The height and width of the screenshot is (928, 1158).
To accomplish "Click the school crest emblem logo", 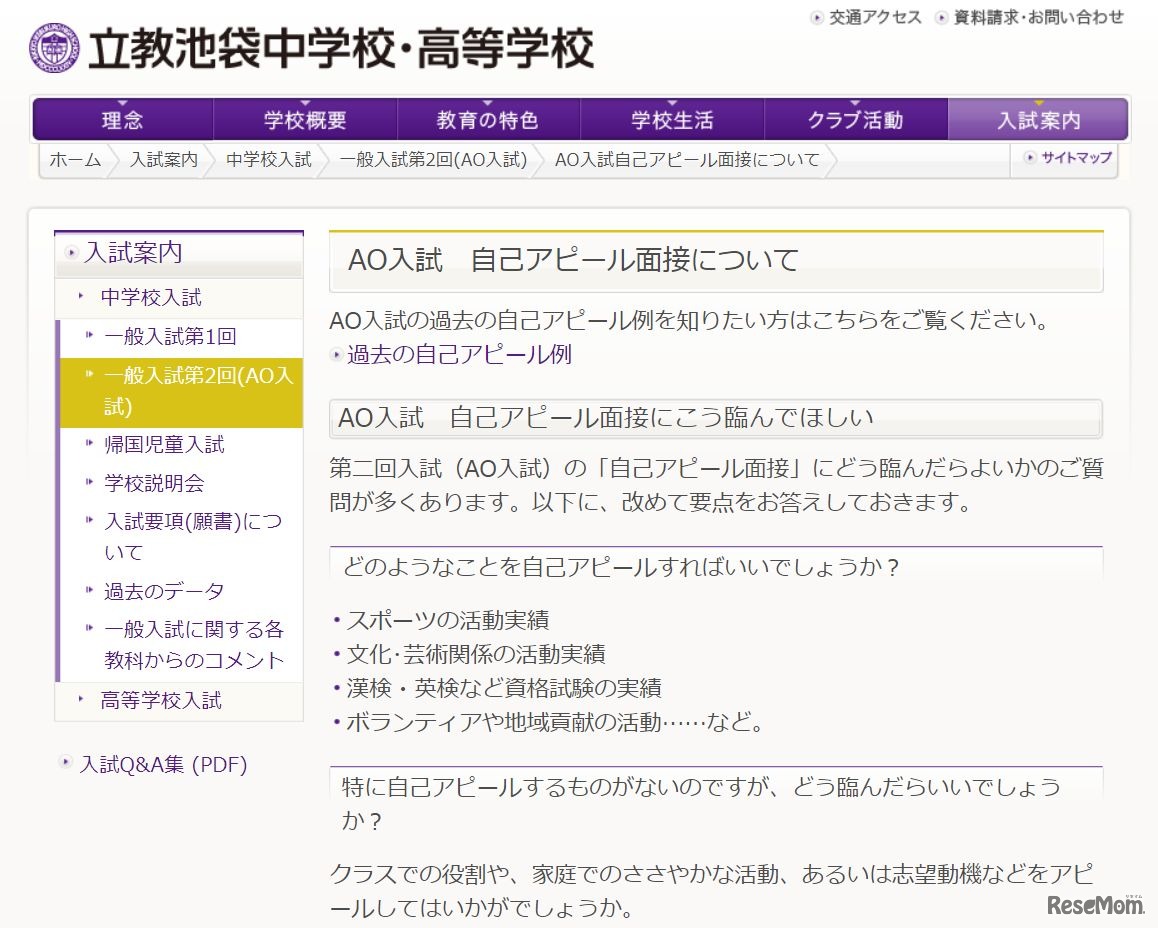I will click(56, 45).
